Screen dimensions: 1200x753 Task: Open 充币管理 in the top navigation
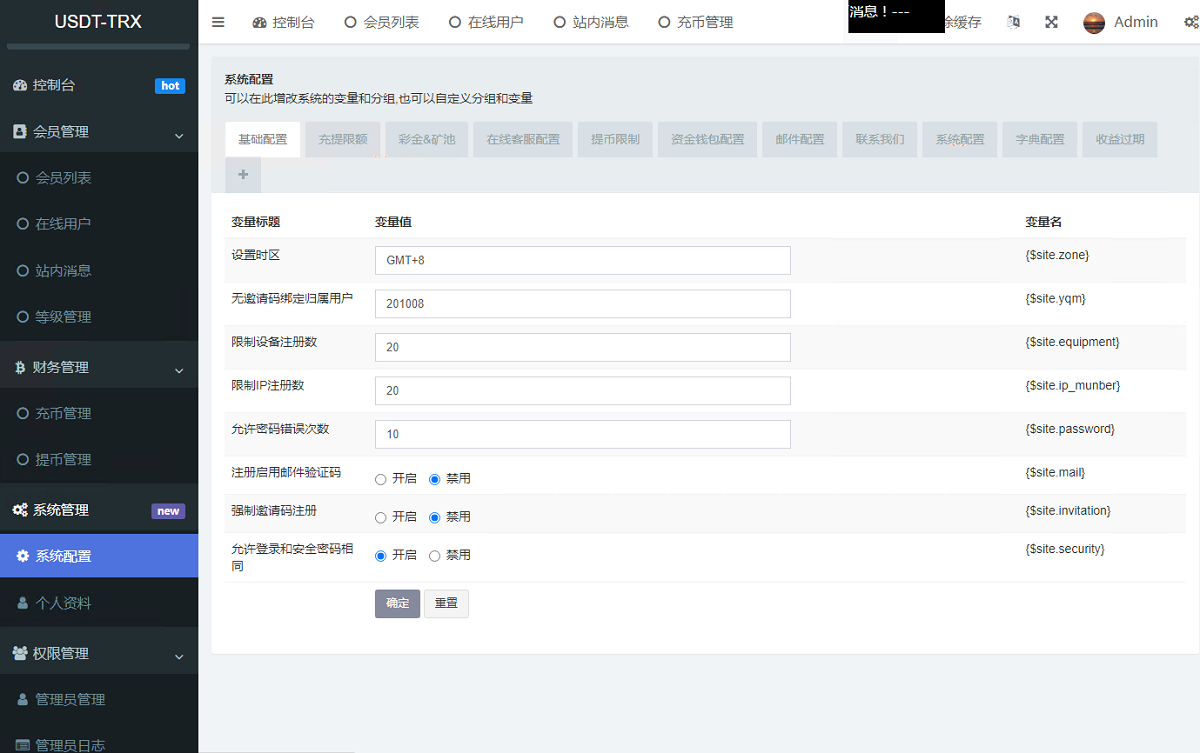(695, 22)
